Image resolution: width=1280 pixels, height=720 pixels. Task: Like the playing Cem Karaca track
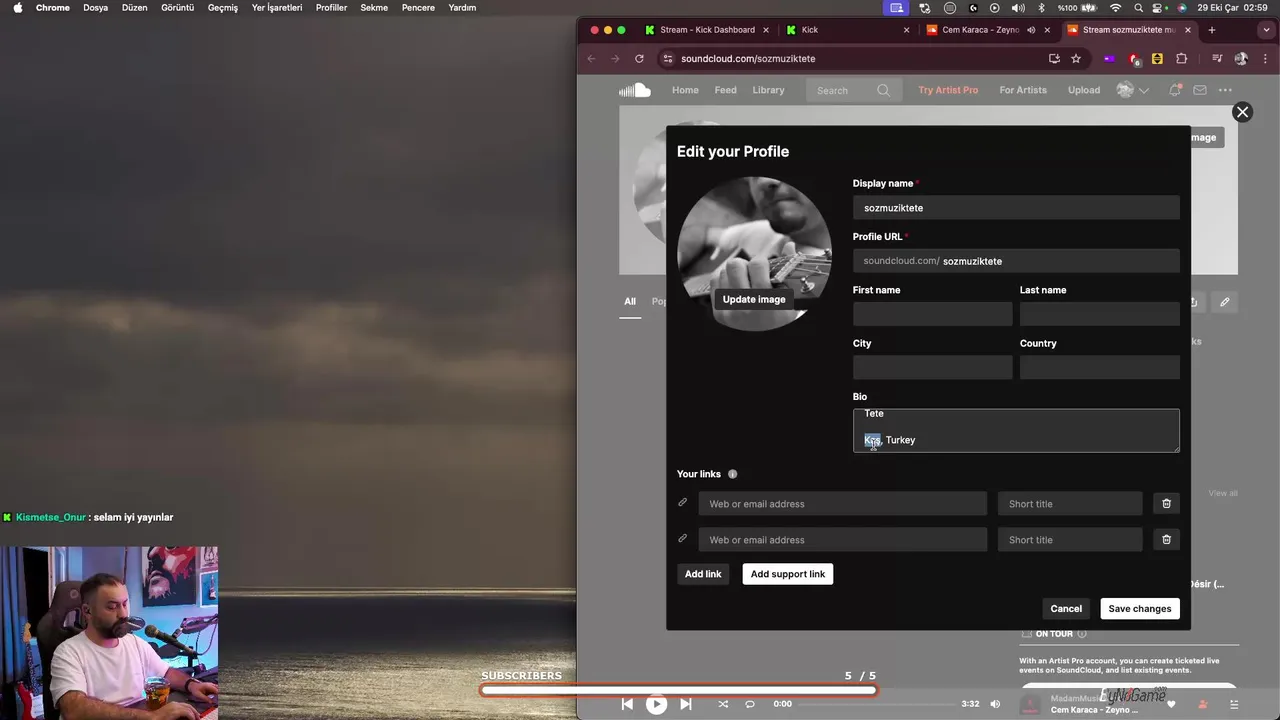pos(1172,704)
